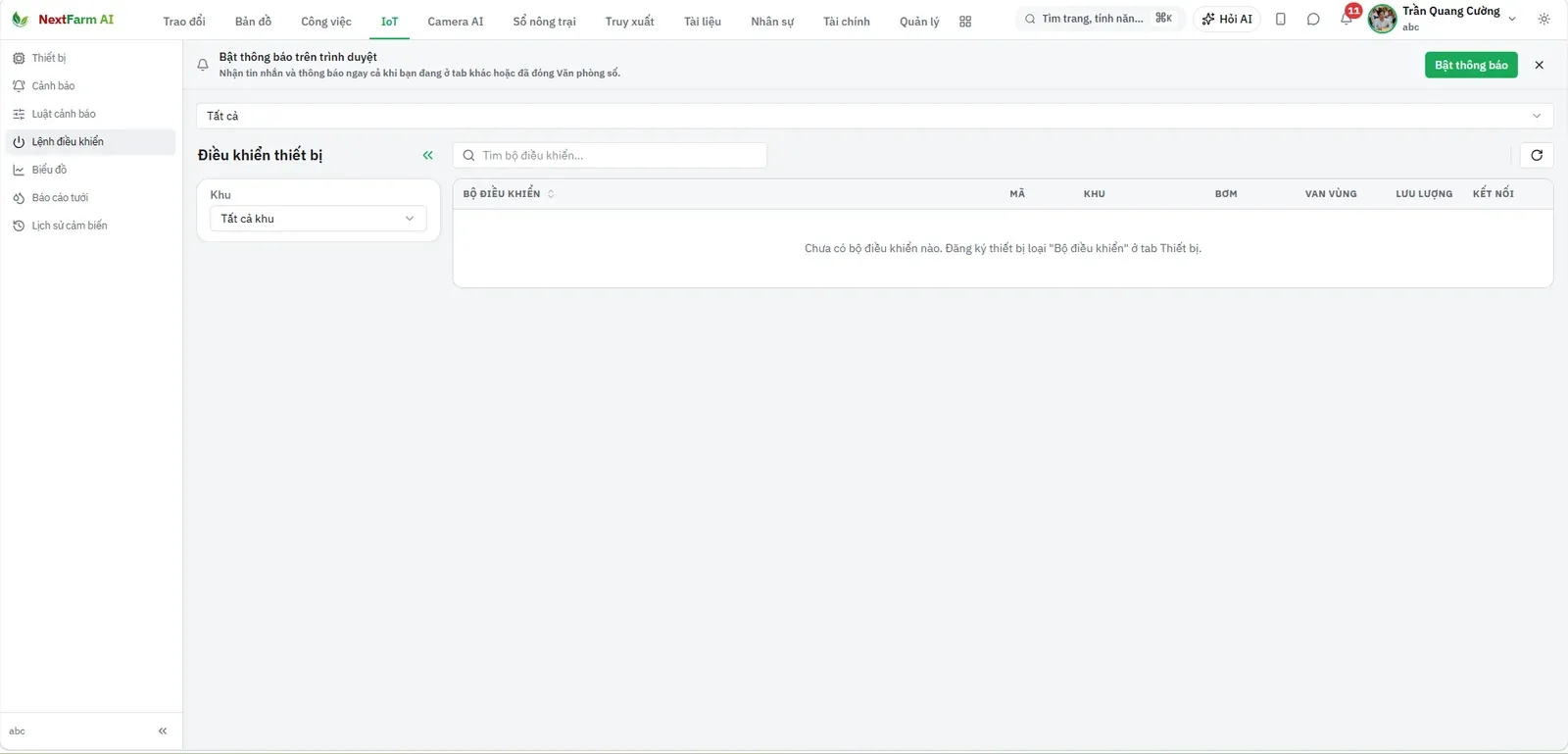Open the Hỏi AI assistant

tap(1227, 19)
